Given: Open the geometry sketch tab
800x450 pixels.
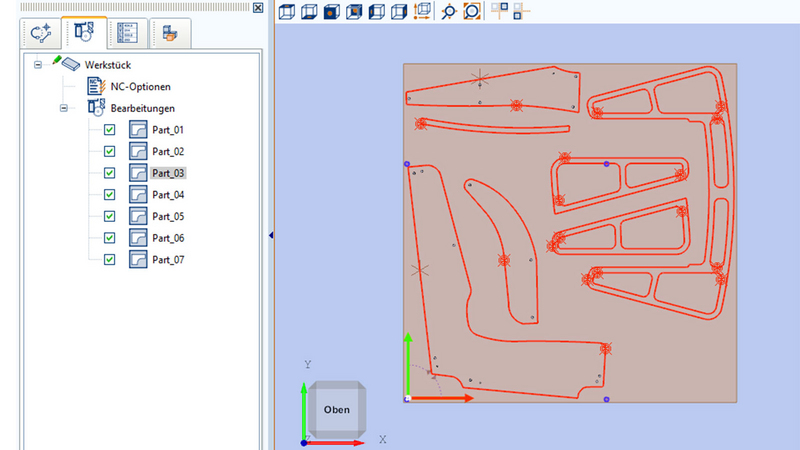Looking at the screenshot, I should pos(41,33).
